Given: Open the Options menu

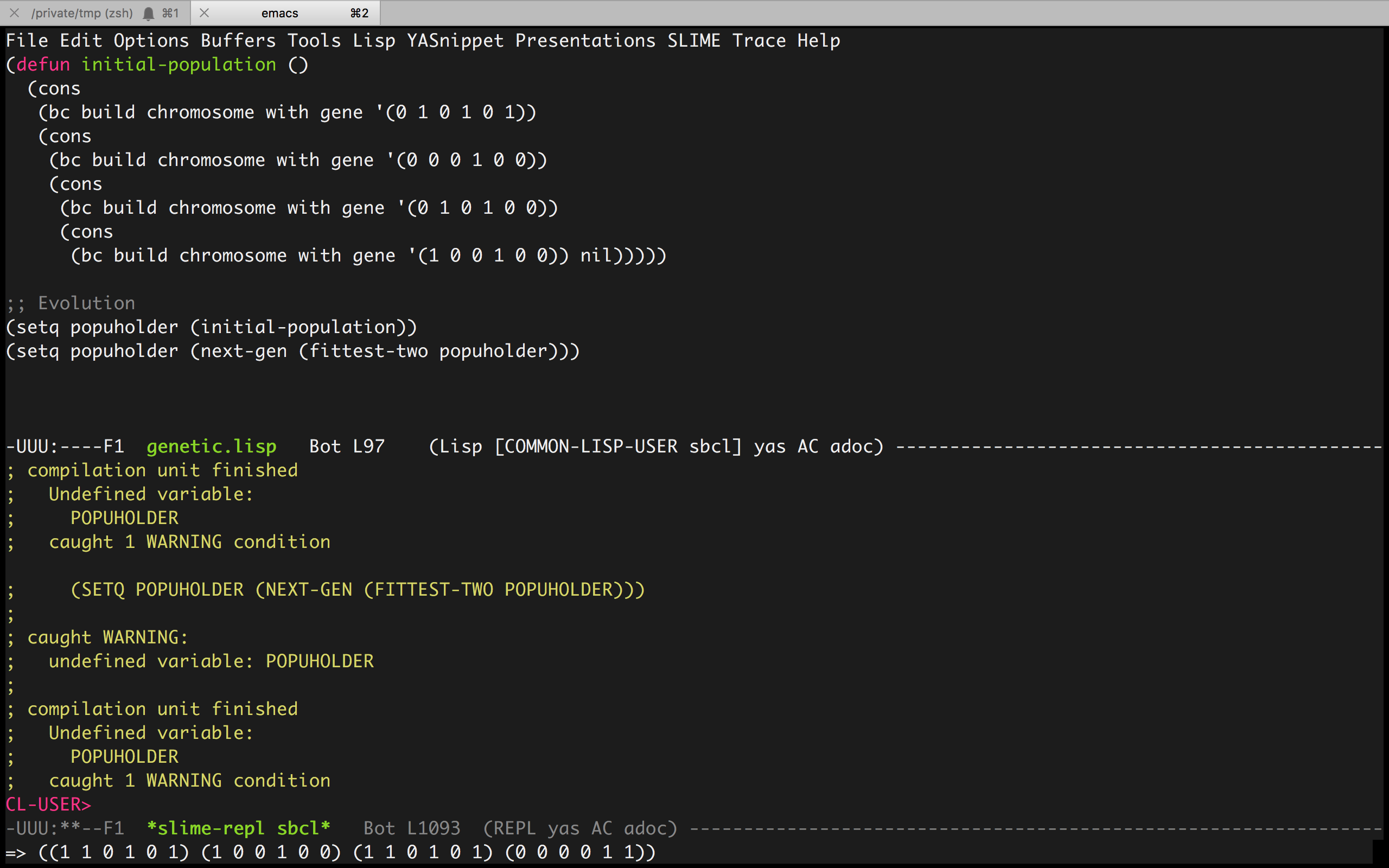Looking at the screenshot, I should click(x=151, y=41).
